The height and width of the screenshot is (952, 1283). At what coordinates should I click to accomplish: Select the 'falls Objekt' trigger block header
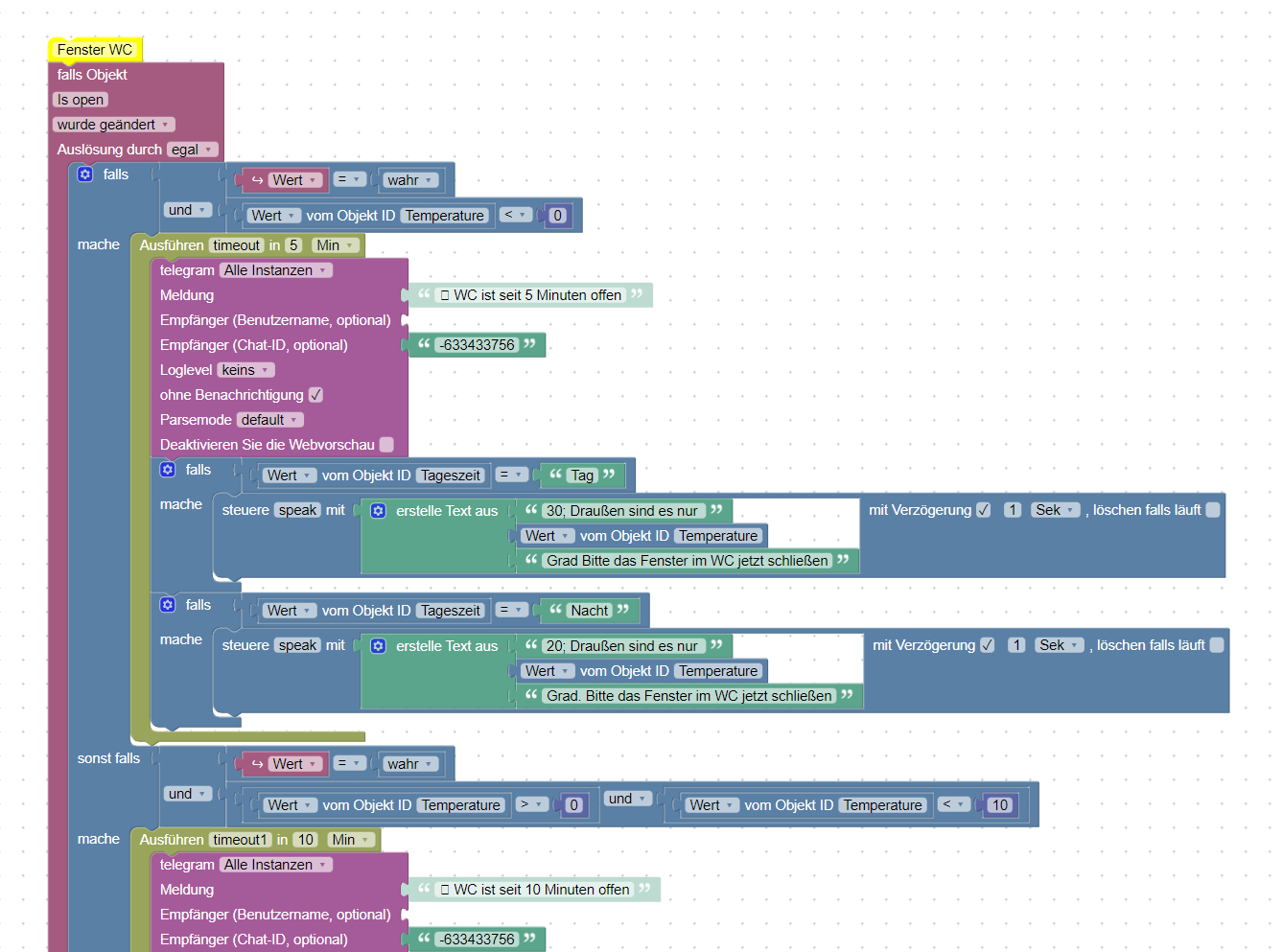92,75
